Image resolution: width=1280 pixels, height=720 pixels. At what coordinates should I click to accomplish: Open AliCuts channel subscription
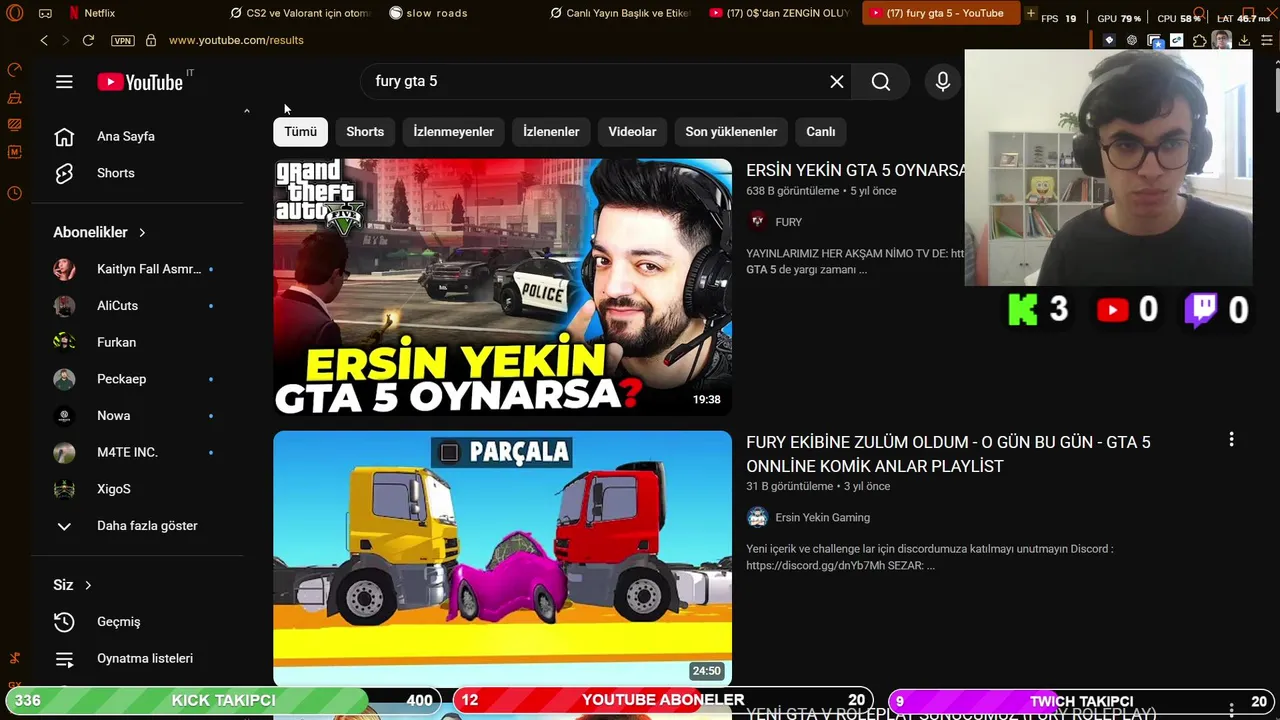click(138, 306)
